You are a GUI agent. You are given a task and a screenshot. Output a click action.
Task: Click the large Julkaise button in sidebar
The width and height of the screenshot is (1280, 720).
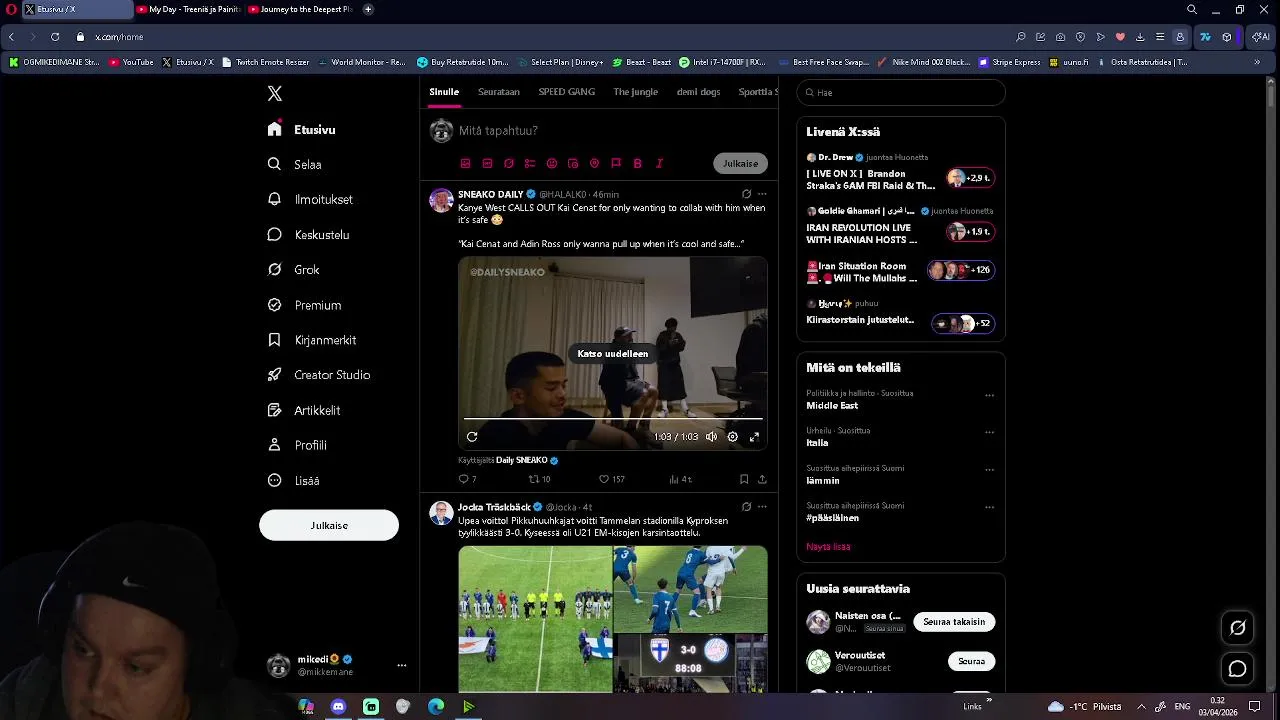click(329, 525)
